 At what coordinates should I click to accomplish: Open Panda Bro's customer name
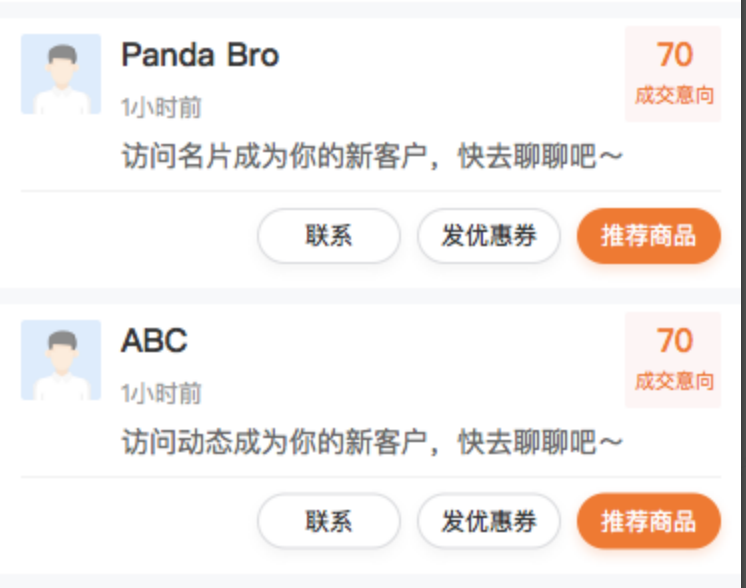[x=200, y=55]
